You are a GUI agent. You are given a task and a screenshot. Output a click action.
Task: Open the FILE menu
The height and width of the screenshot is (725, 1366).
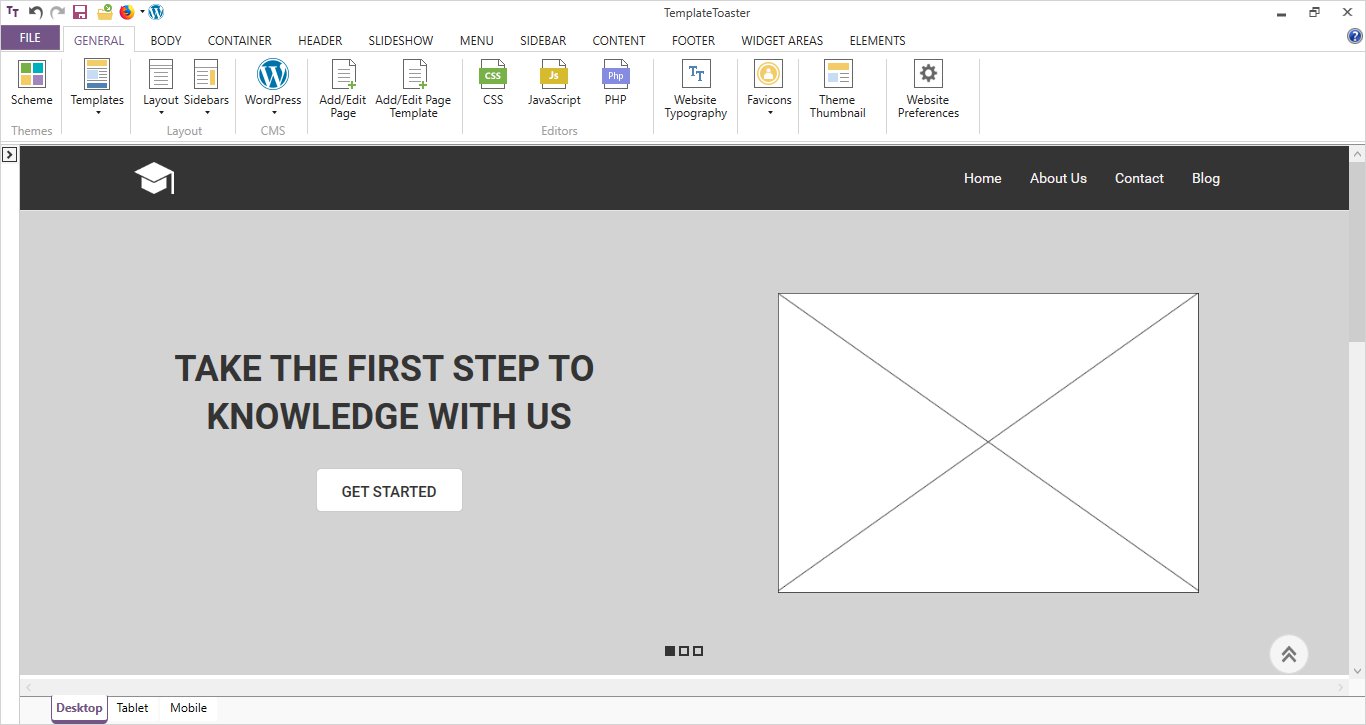(30, 38)
